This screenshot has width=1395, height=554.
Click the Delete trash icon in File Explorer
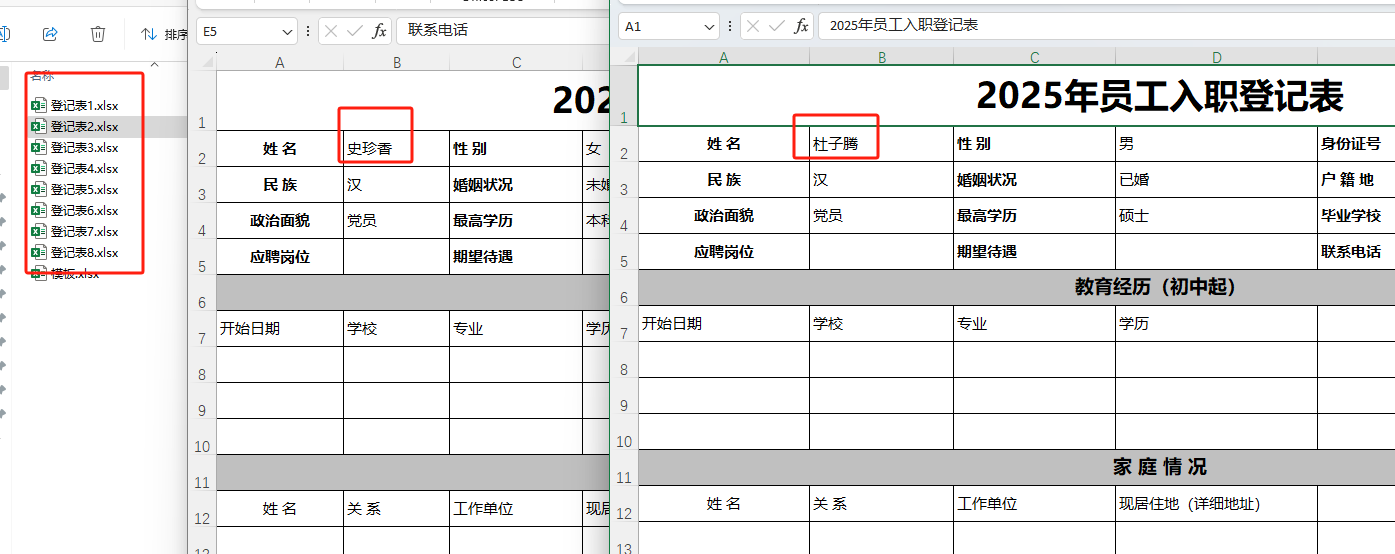pyautogui.click(x=98, y=34)
